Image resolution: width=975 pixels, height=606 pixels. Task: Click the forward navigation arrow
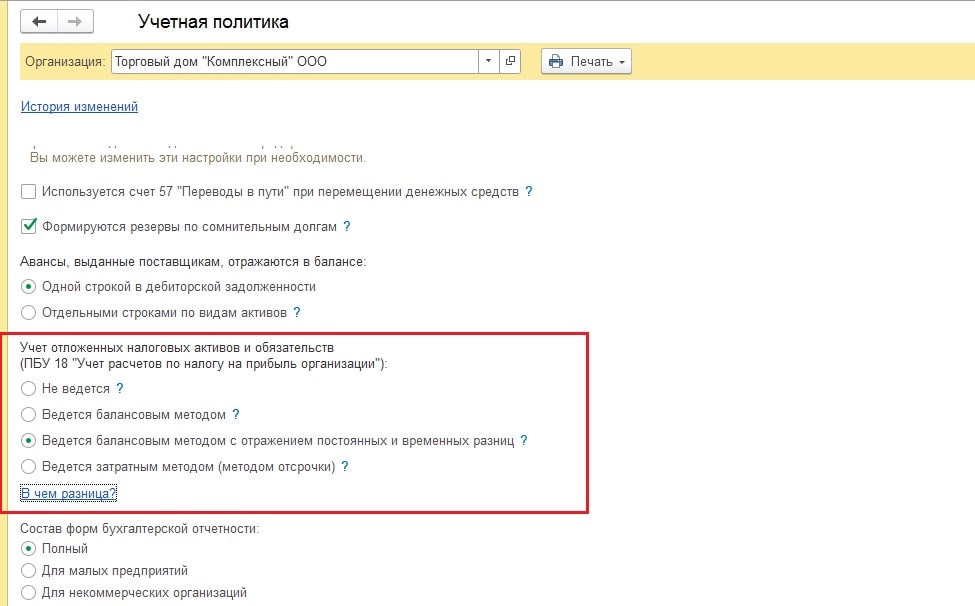74,21
